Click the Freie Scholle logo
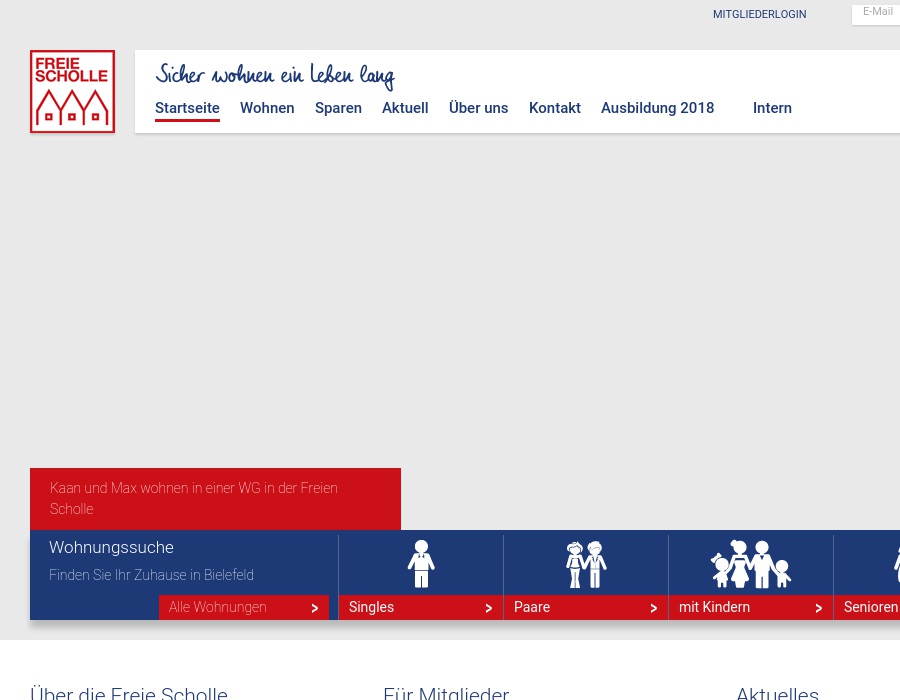Viewport: 900px width, 700px height. coord(72,91)
